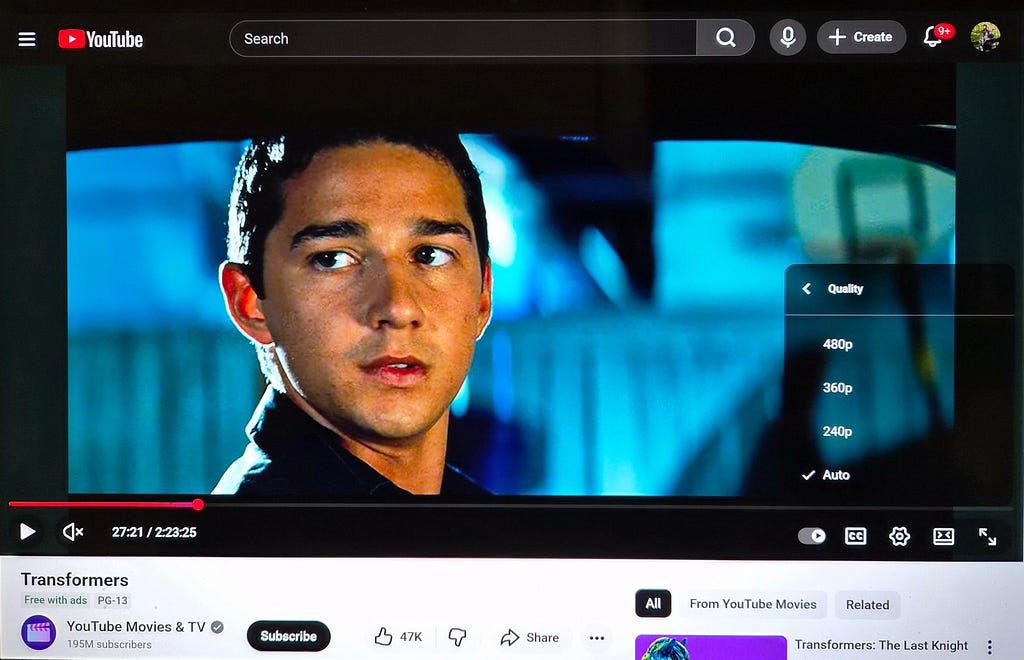Click the Transformers video title
The width and height of the screenshot is (1024, 660).
[74, 580]
